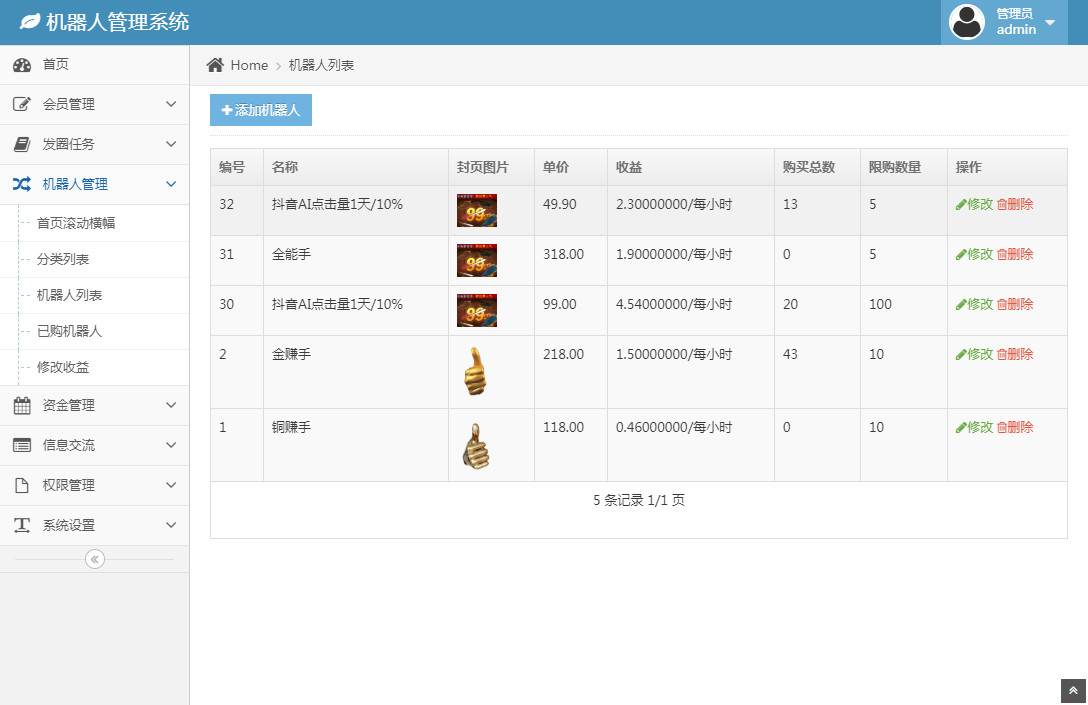Delete the 全能手 robot row
The image size is (1088, 705).
[1015, 254]
